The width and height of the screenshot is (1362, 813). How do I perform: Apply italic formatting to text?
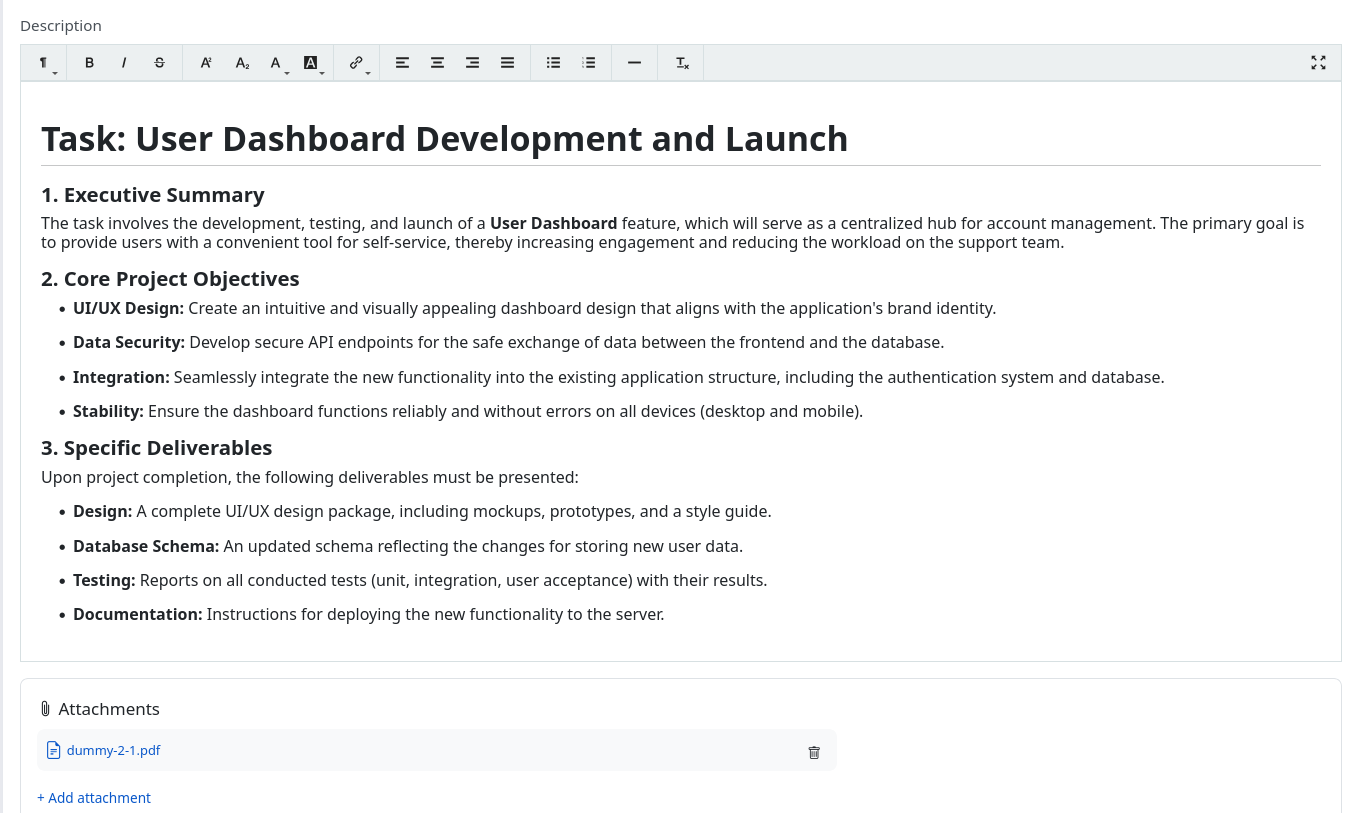point(123,62)
